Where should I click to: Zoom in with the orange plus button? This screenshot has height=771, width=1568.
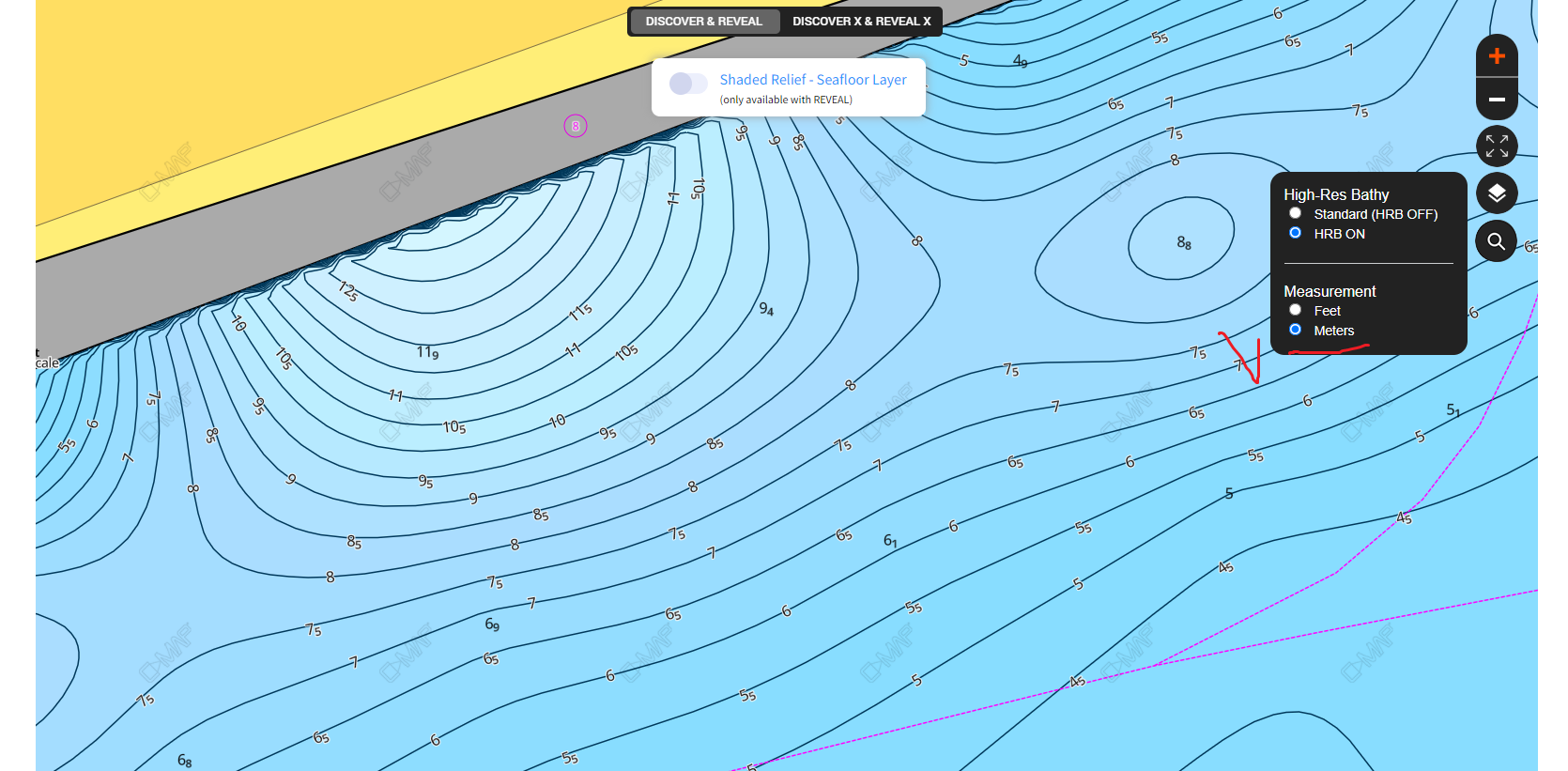[1497, 56]
